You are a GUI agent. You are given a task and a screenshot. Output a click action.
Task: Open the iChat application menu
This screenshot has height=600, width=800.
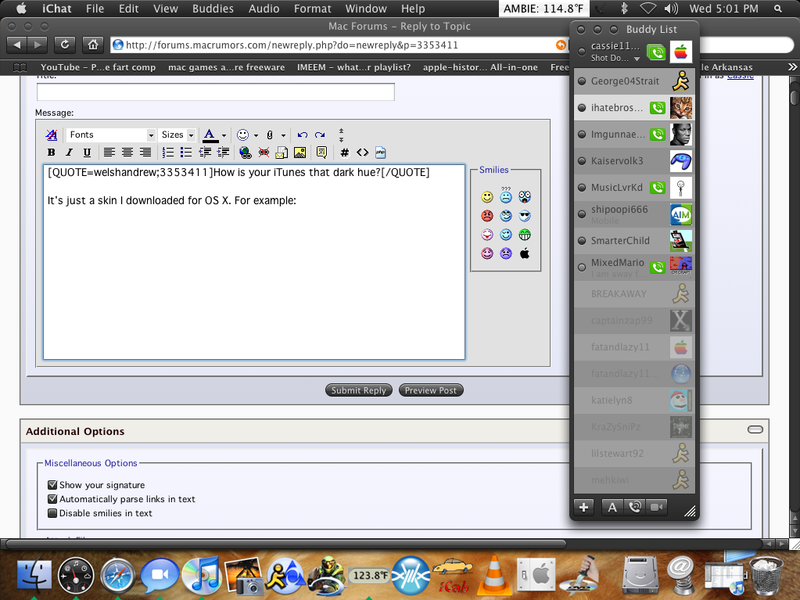tap(57, 9)
